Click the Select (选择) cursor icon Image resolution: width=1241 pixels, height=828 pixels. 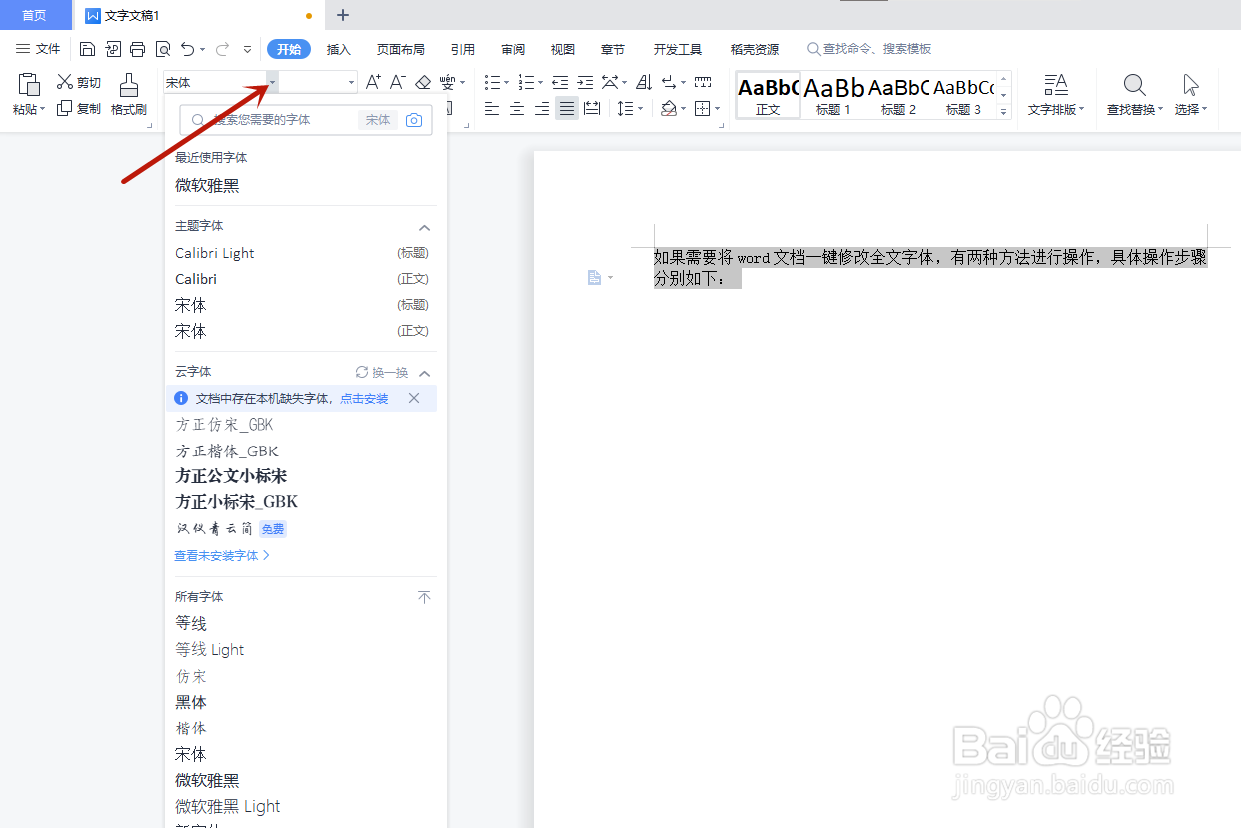pos(1190,85)
